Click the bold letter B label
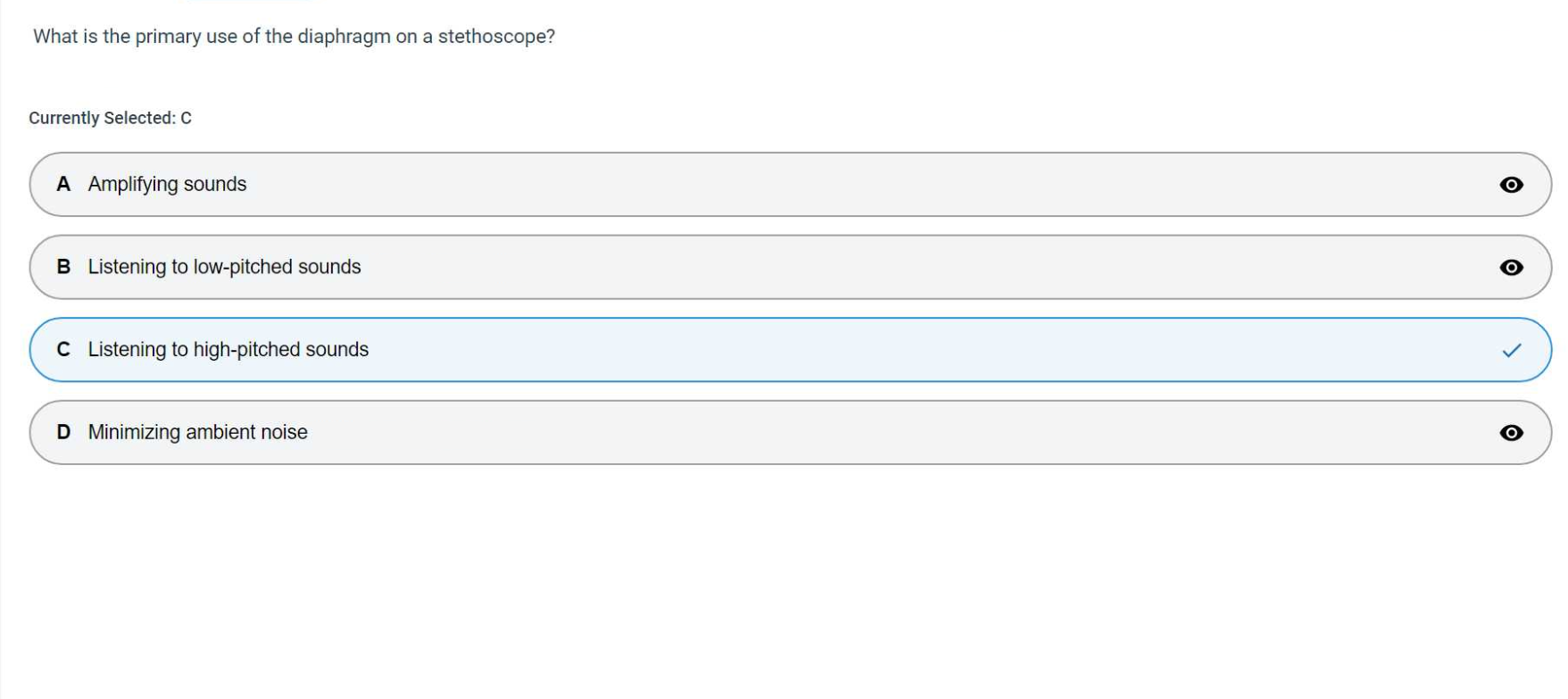Screen dimensions: 1568x699 [63, 267]
